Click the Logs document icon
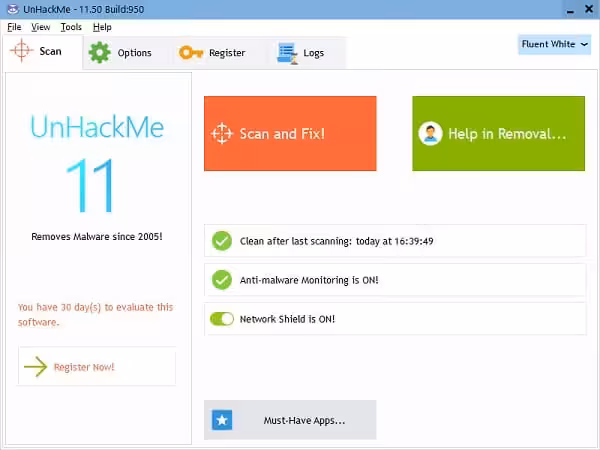The width and height of the screenshot is (600, 450). (x=288, y=53)
